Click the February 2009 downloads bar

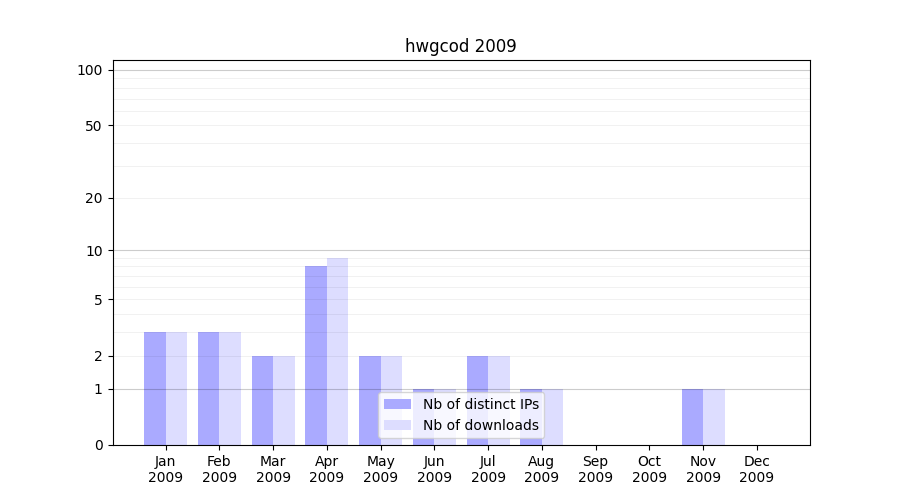pos(230,388)
